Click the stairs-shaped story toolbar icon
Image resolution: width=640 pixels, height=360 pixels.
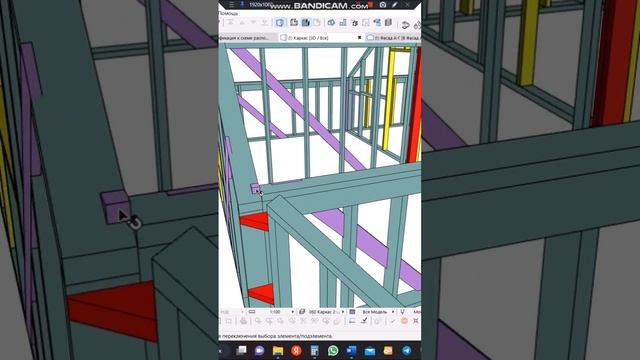pyautogui.click(x=343, y=22)
